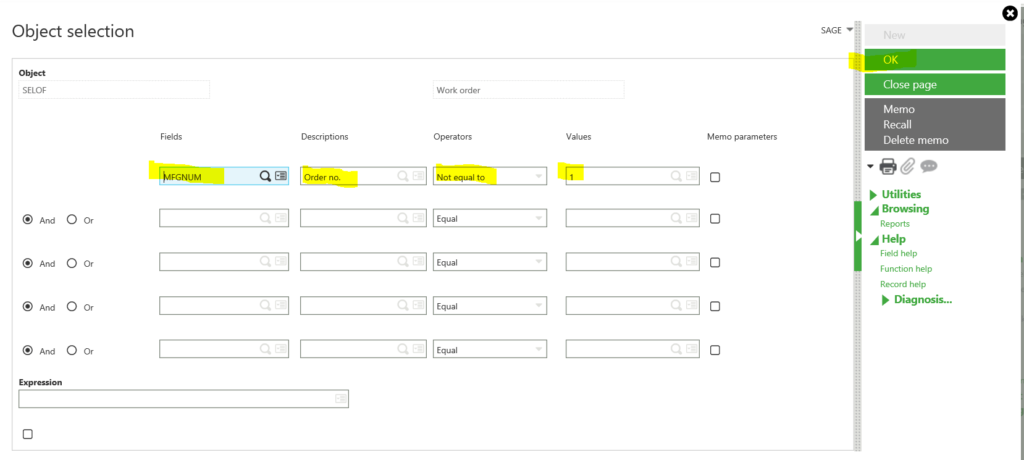
Task: Enable the checkbox below the Expression field
Action: (x=27, y=434)
